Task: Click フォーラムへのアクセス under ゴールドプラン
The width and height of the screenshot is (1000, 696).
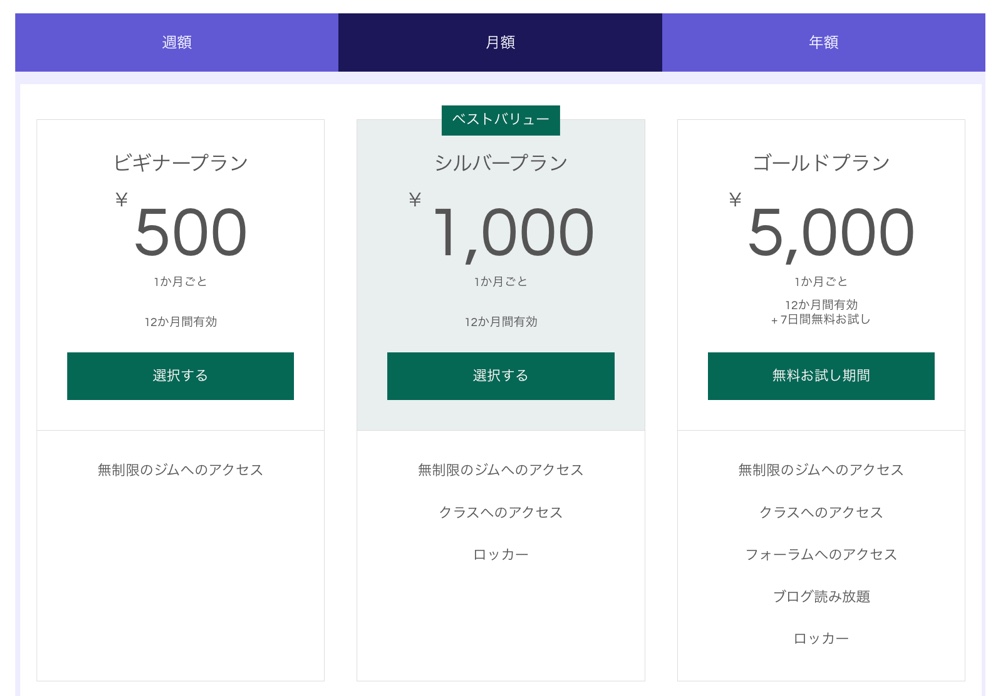Action: (820, 554)
